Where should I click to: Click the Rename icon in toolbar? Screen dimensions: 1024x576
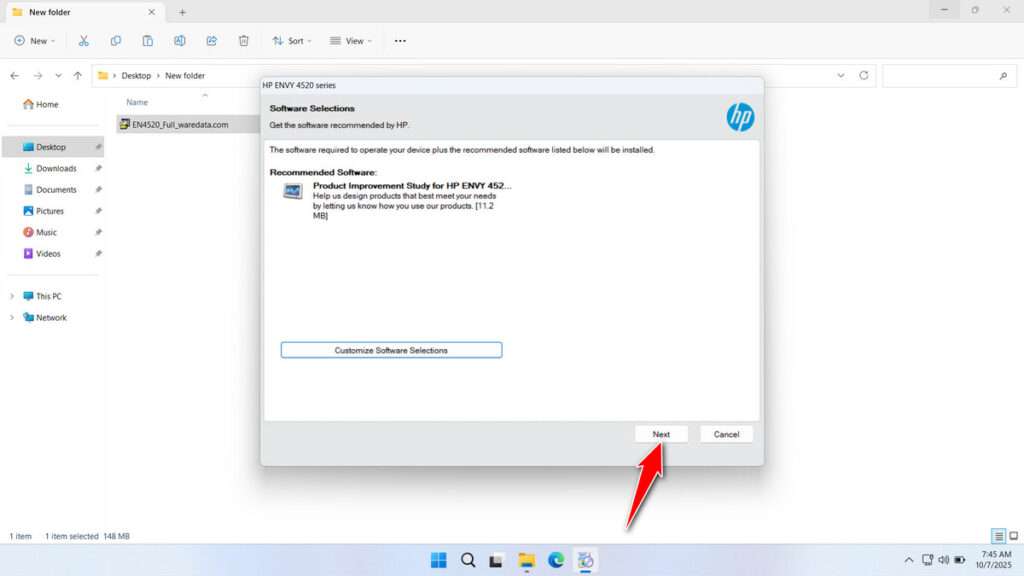point(179,40)
